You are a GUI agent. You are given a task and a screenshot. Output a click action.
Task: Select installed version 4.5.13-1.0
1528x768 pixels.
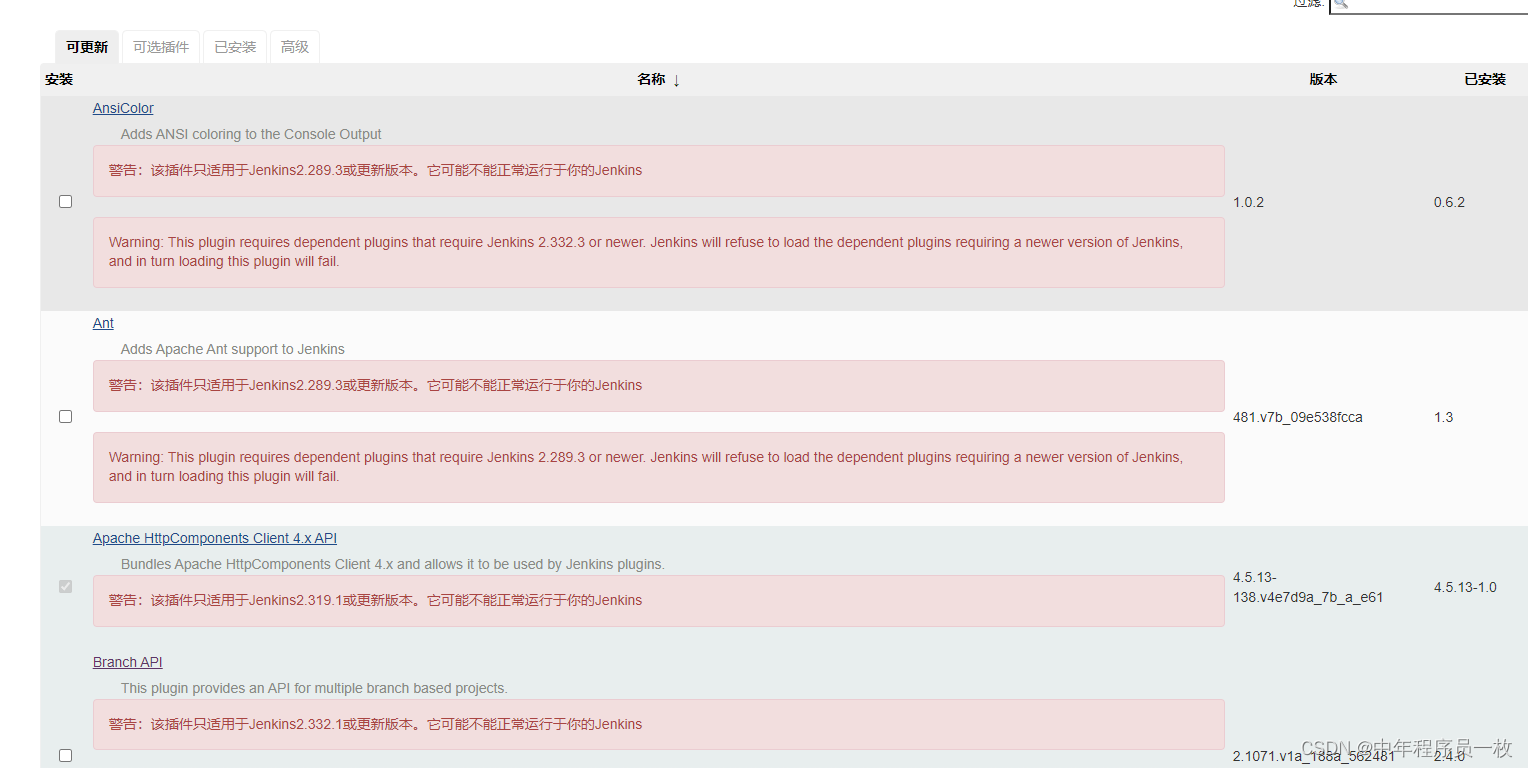[1465, 587]
